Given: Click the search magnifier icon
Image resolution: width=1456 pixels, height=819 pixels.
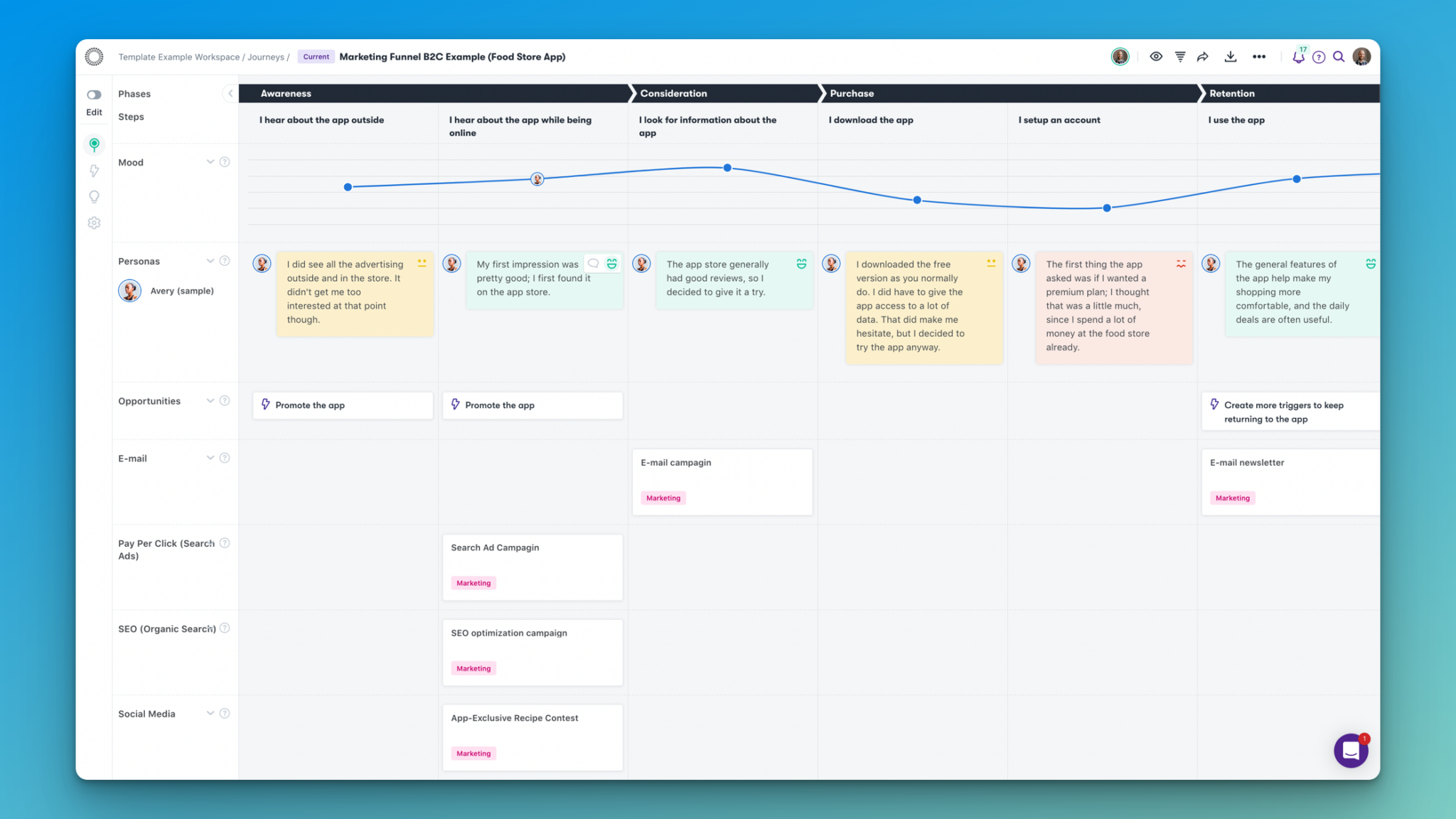Looking at the screenshot, I should 1339,57.
